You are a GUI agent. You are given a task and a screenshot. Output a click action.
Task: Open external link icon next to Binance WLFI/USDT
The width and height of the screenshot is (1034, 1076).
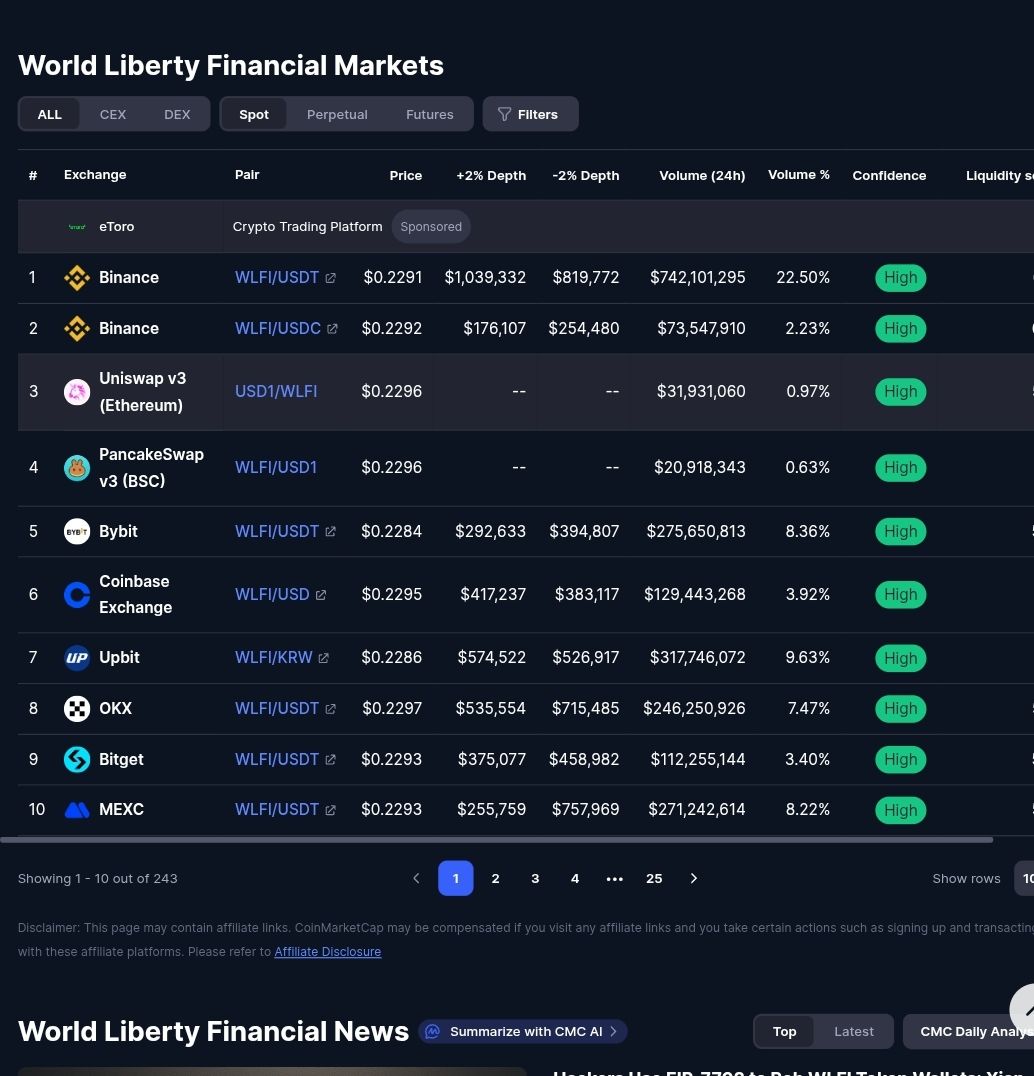330,278
